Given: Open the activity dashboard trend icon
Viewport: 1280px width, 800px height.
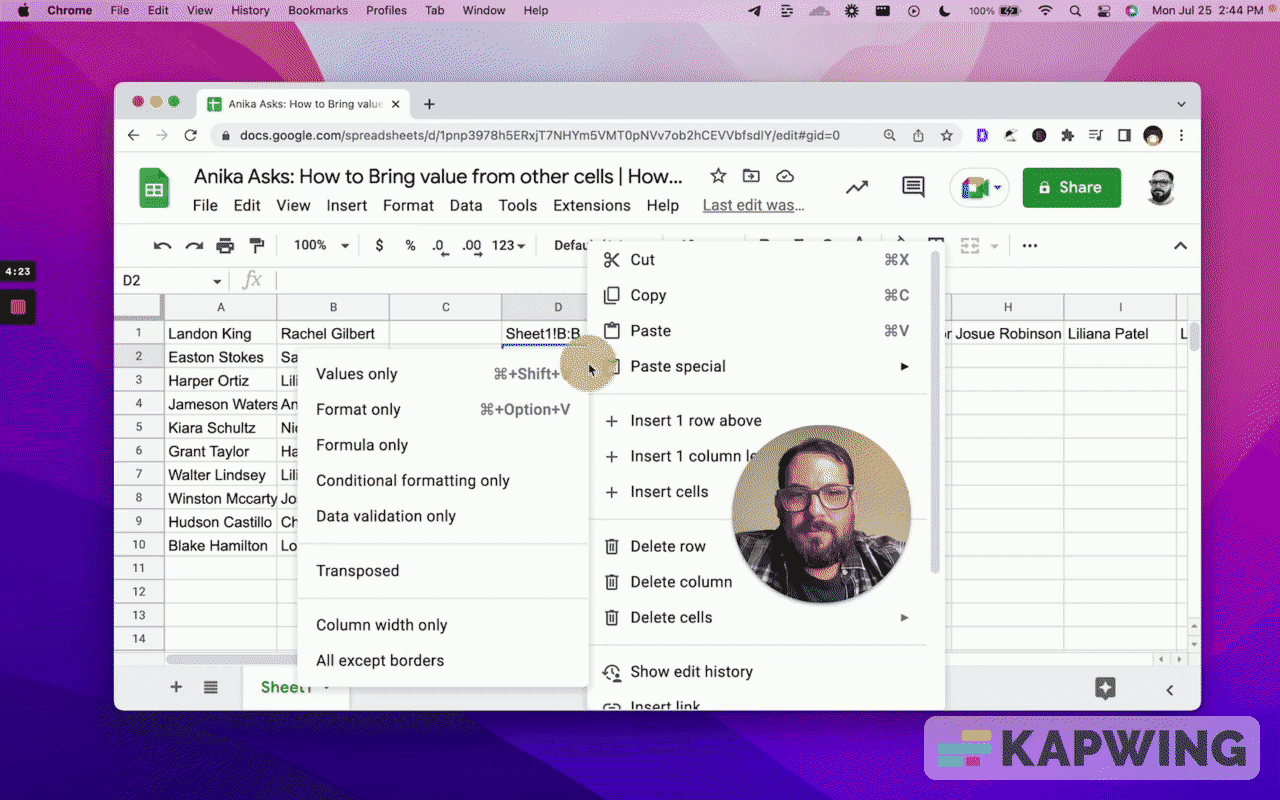Looking at the screenshot, I should tap(857, 187).
